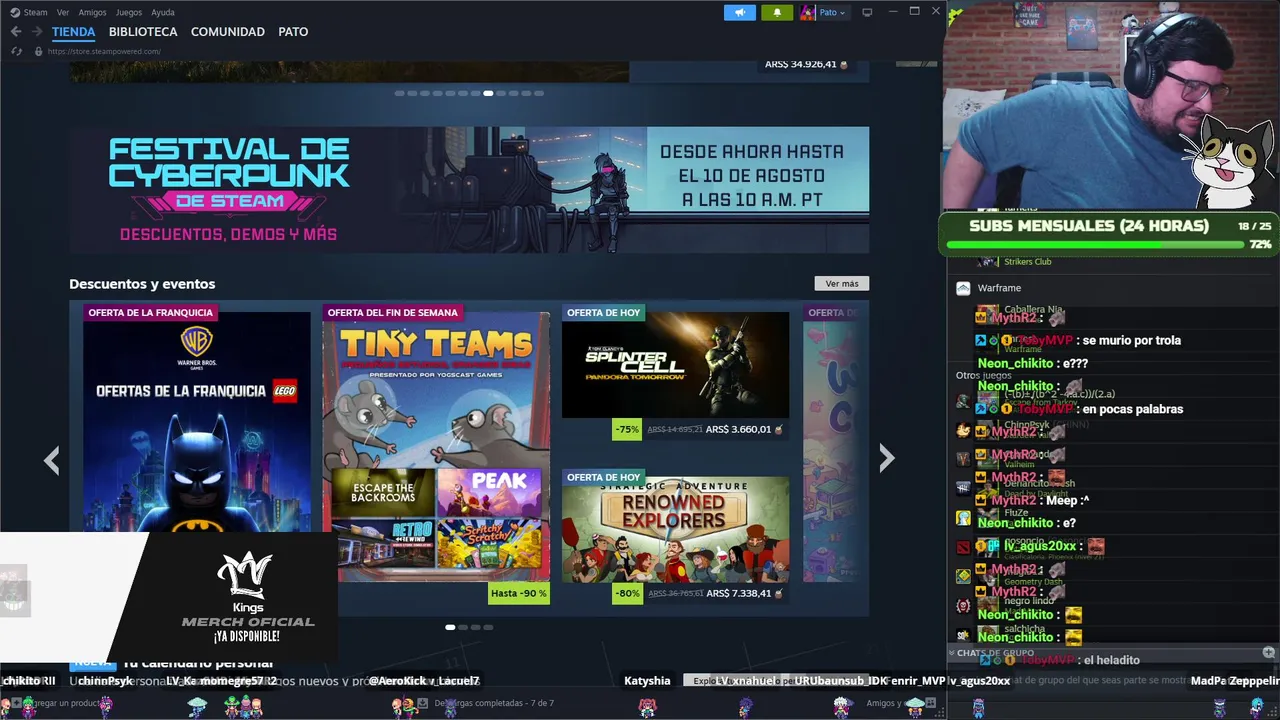
Task: Switch to the COMUNIDAD tab
Action: tap(228, 32)
